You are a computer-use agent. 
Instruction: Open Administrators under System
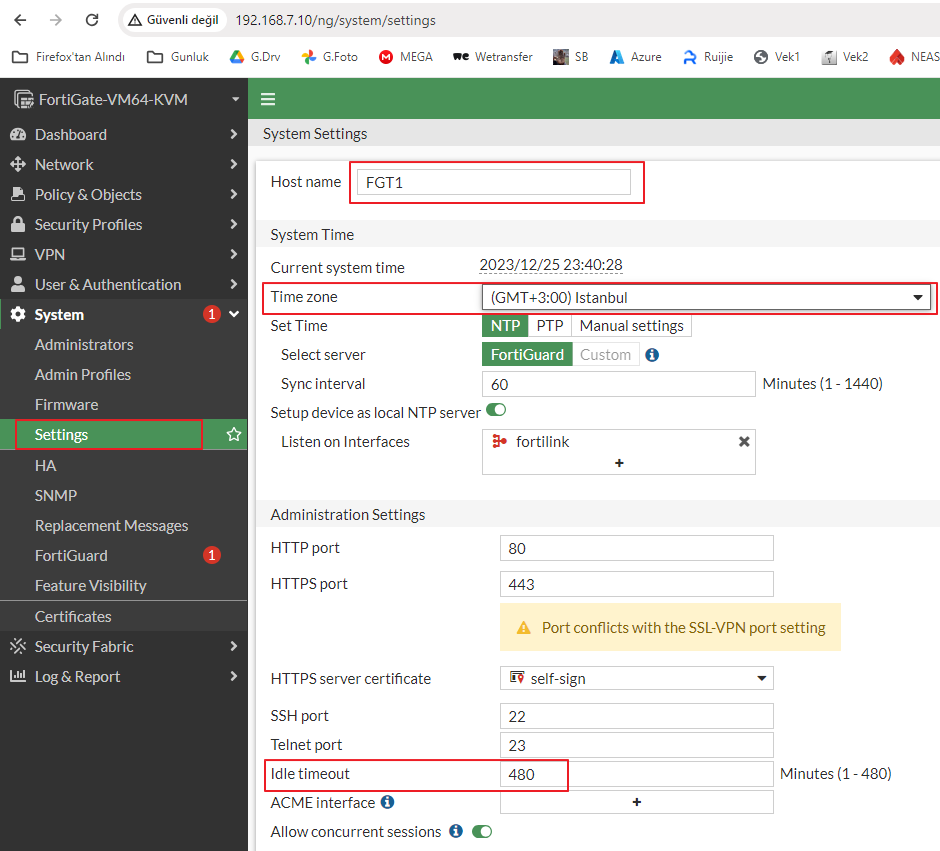click(x=84, y=345)
